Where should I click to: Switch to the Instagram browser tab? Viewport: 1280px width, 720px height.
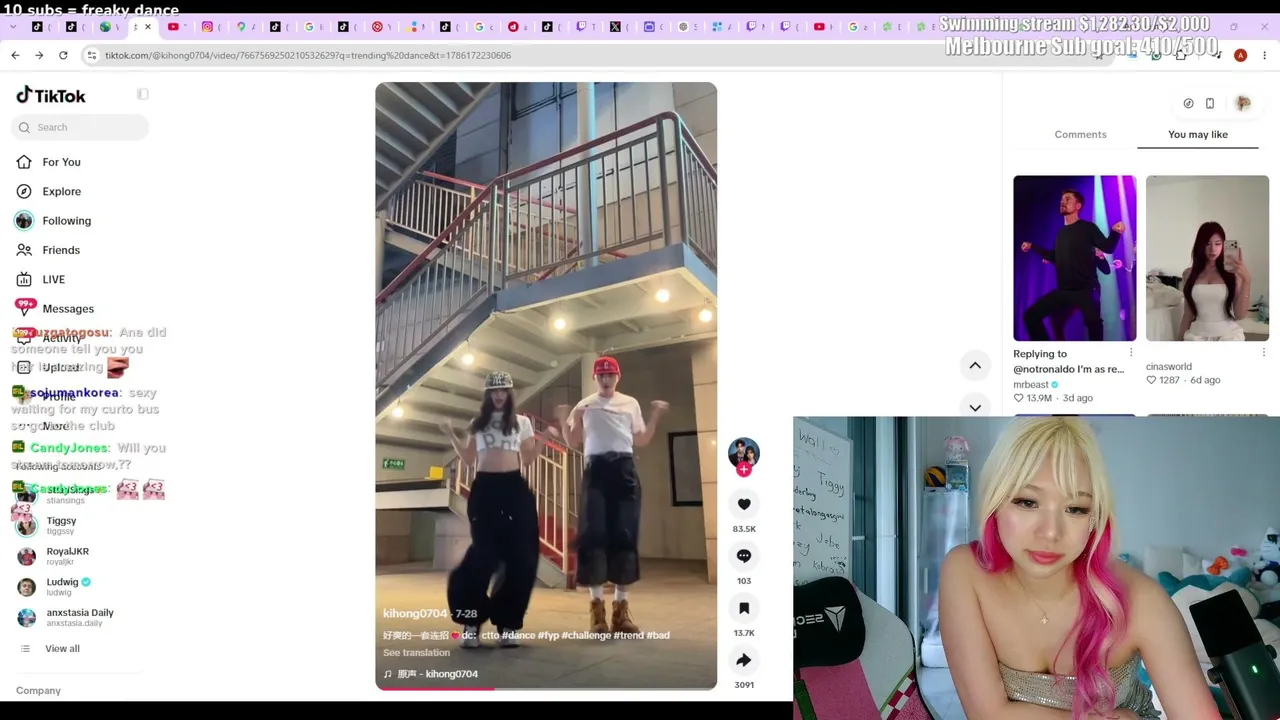(207, 27)
